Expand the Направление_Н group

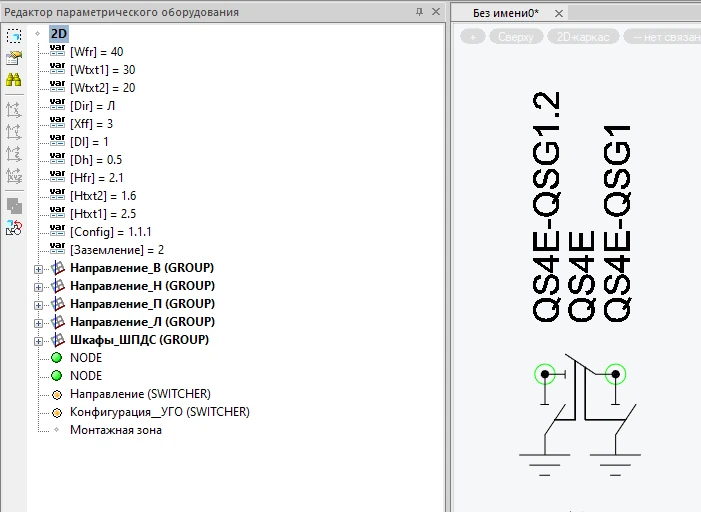39,286
